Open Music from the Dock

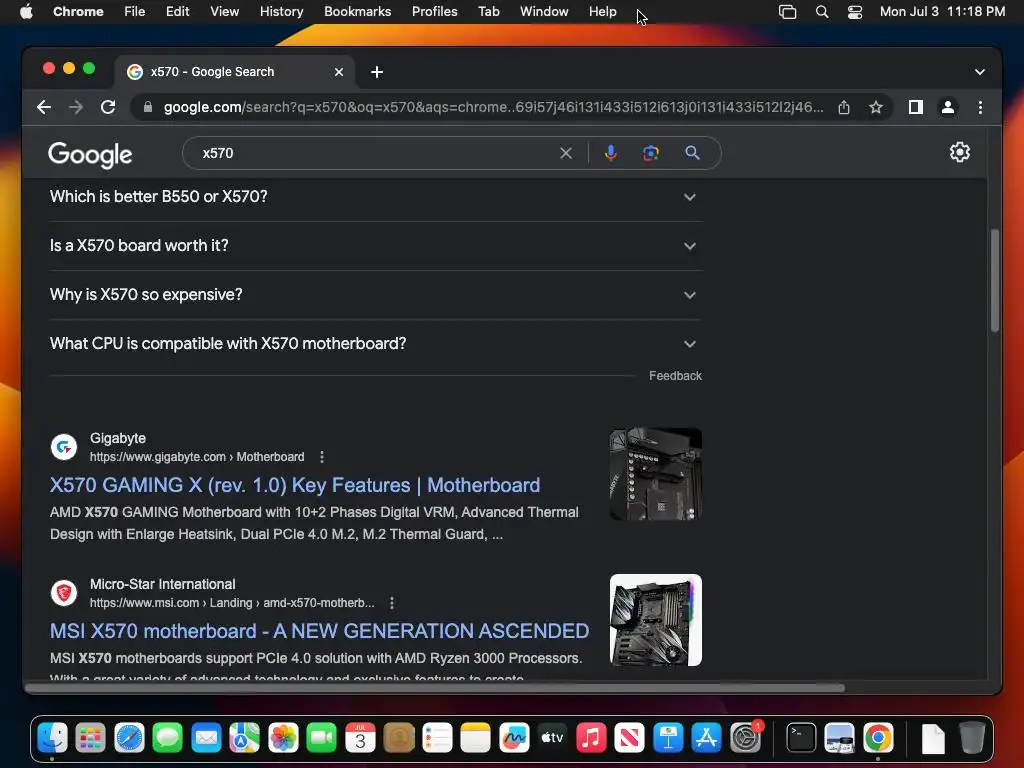(x=591, y=739)
